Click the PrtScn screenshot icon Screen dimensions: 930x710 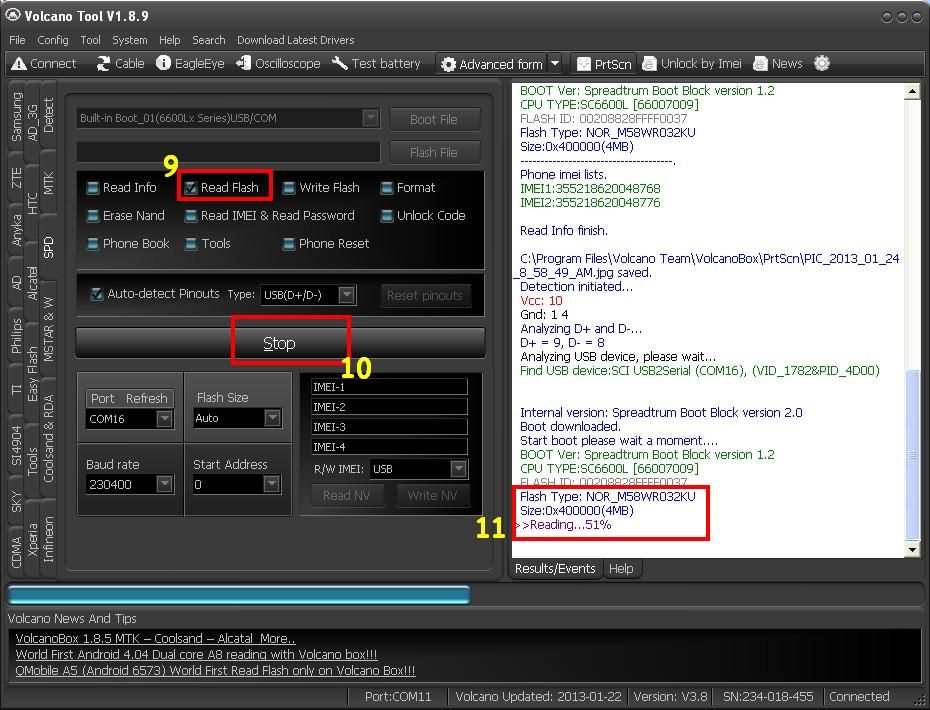(x=584, y=63)
